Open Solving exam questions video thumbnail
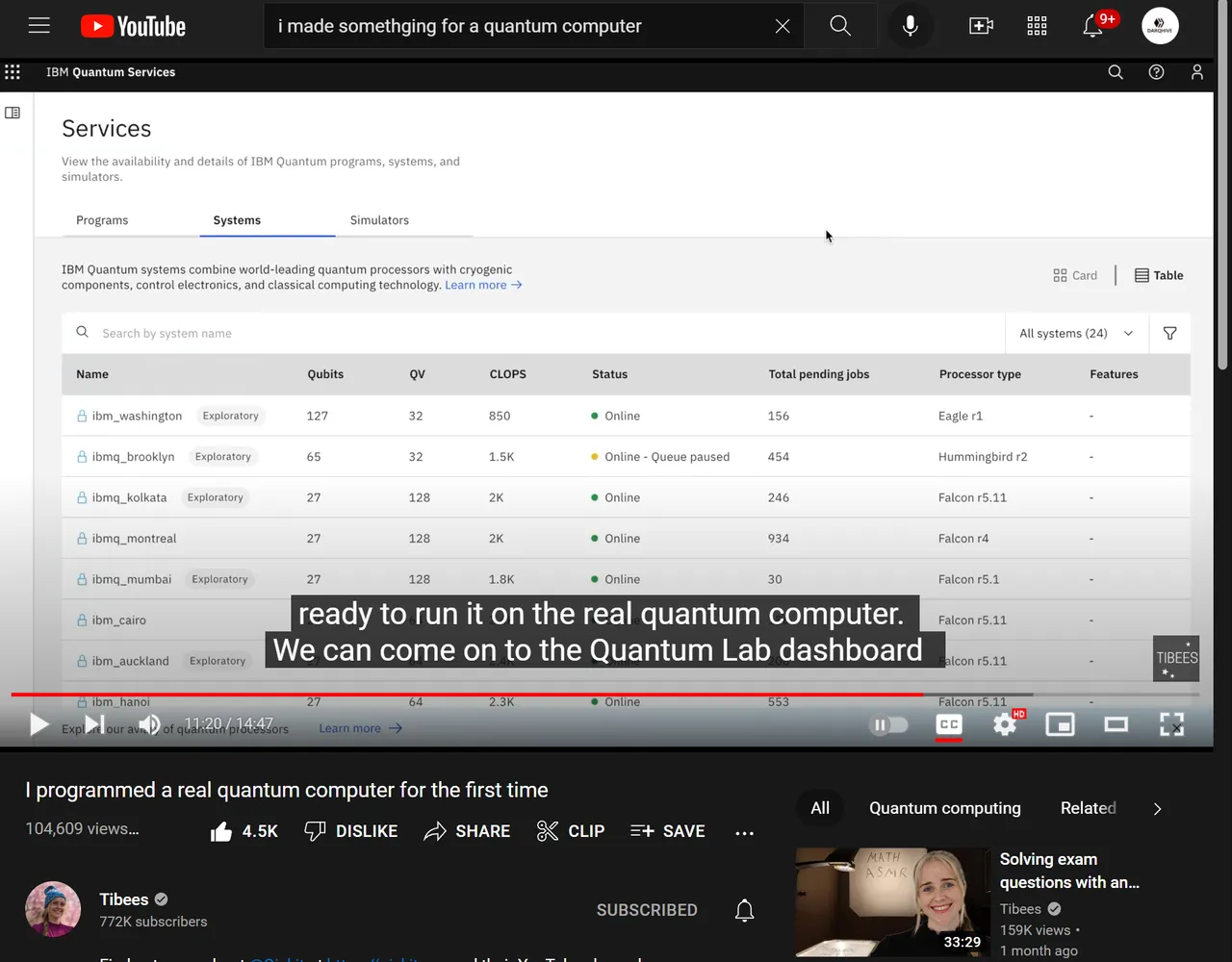This screenshot has width=1232, height=962. click(x=892, y=901)
